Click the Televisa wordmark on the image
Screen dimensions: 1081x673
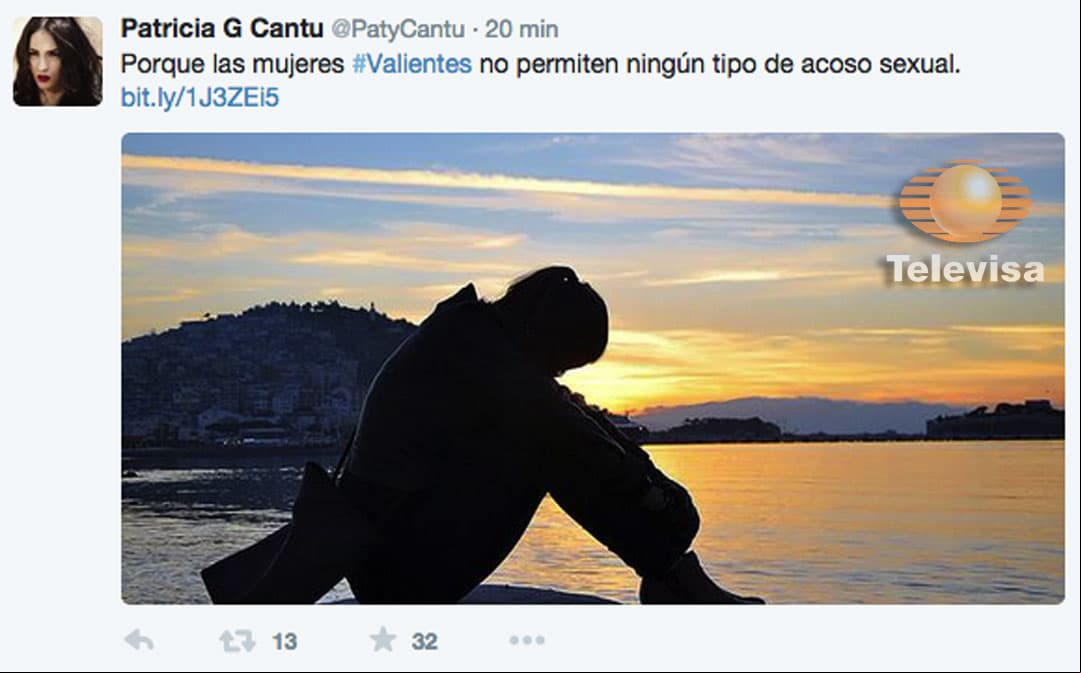pyautogui.click(x=964, y=269)
